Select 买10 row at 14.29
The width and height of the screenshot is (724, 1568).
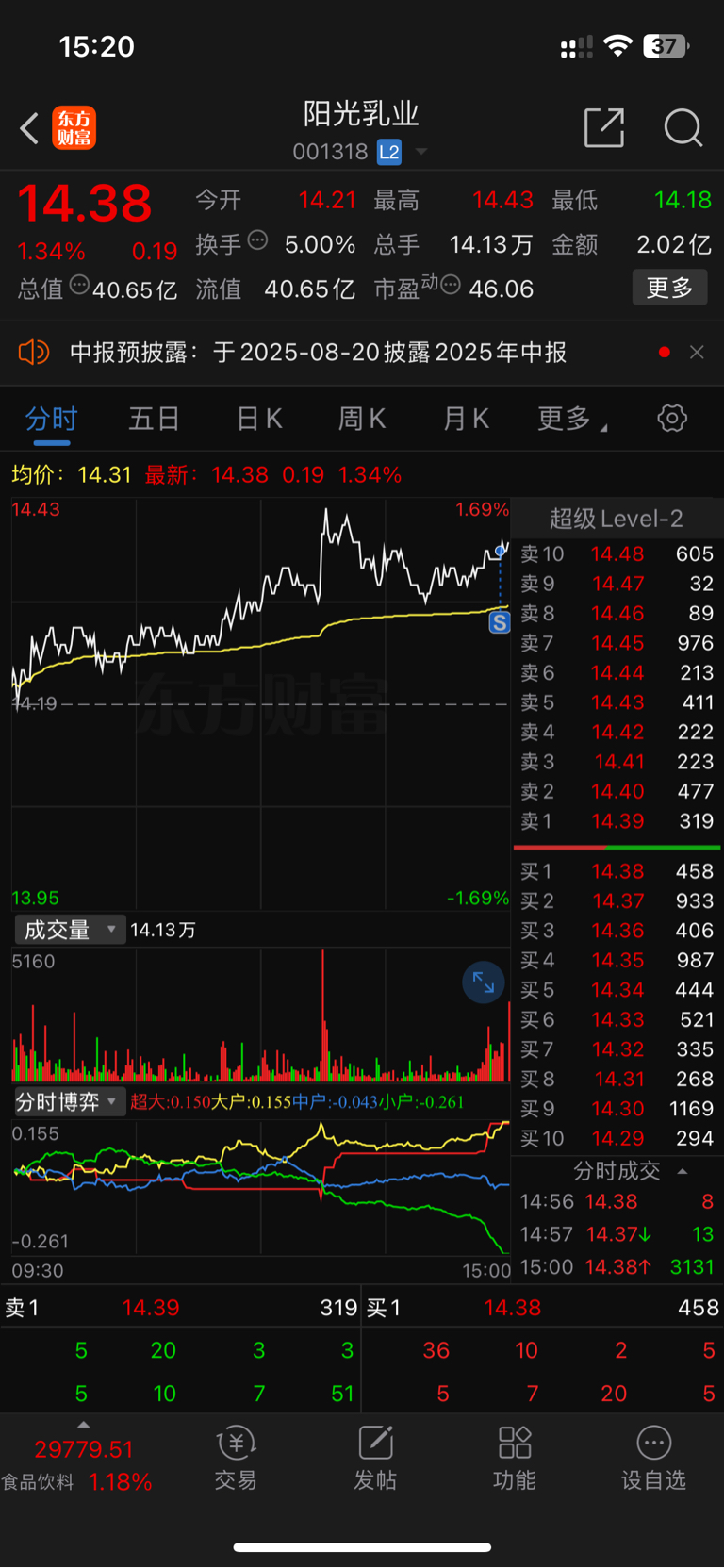(x=617, y=1138)
